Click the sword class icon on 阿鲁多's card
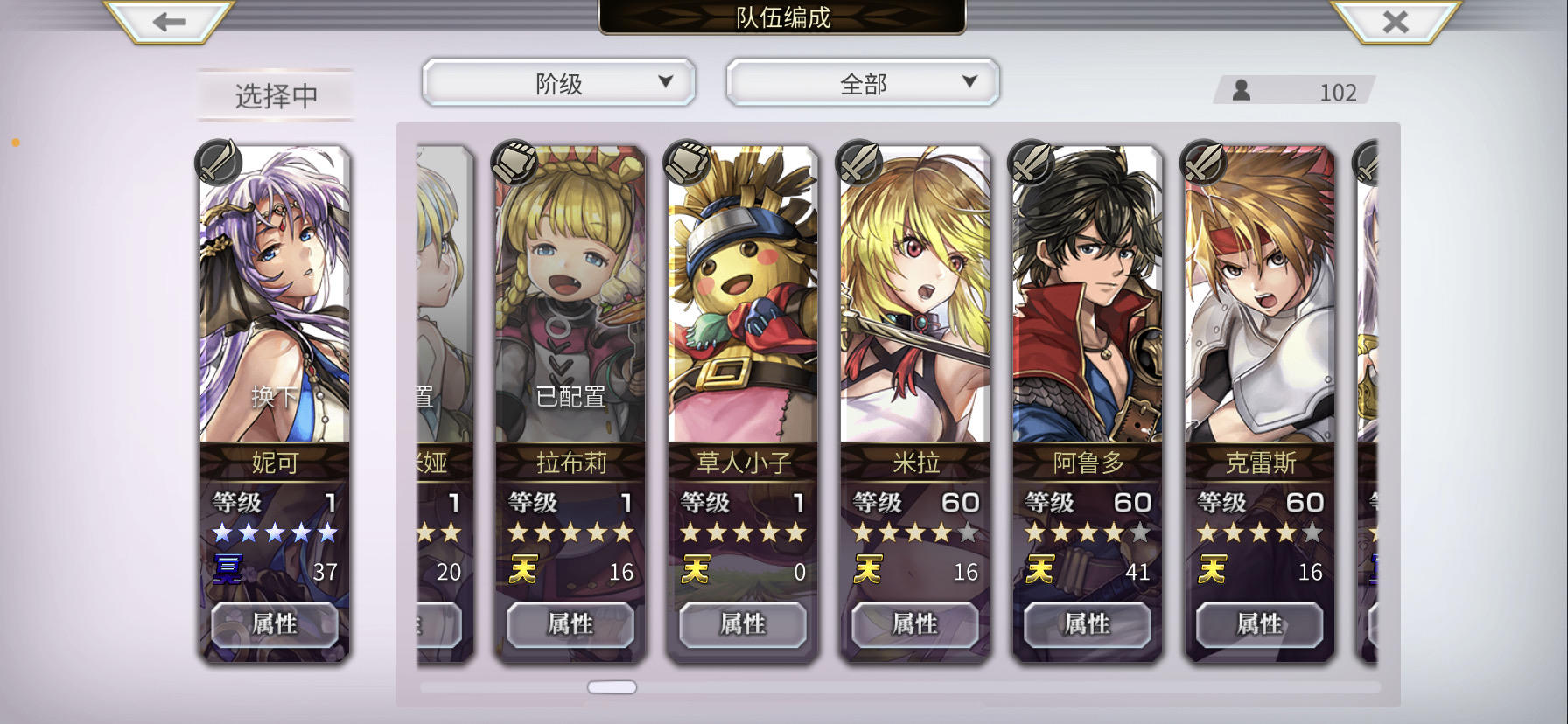The image size is (1568, 724). (1032, 162)
